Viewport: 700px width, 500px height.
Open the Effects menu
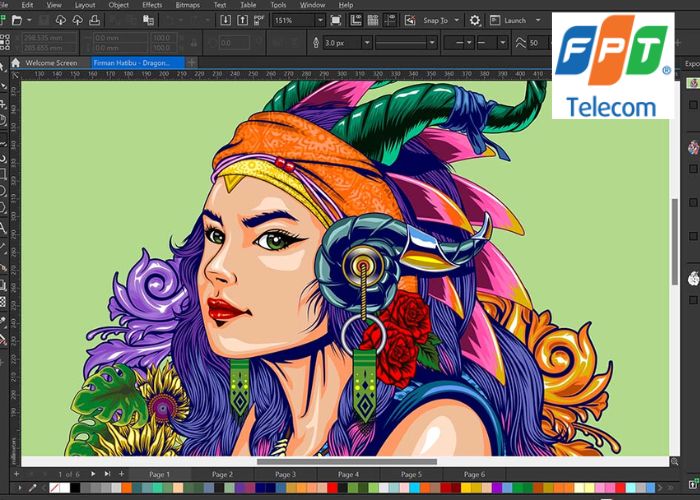(152, 5)
